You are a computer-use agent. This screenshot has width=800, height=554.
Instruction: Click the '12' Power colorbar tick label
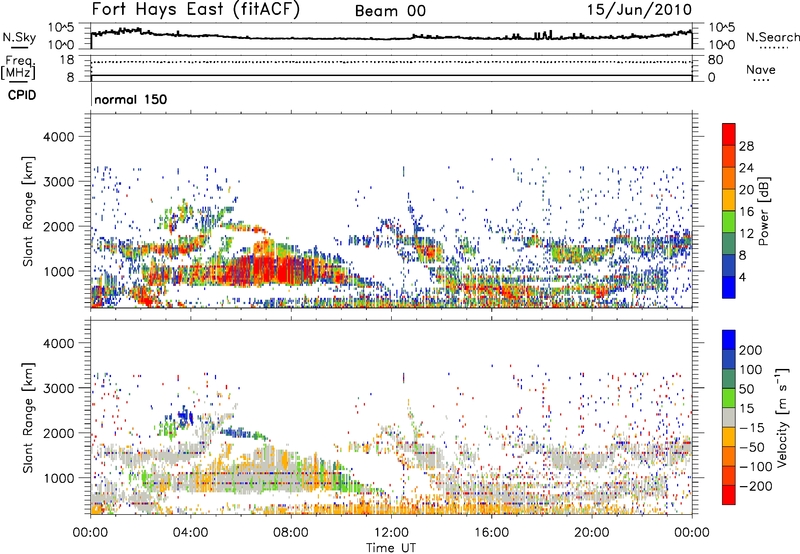746,234
